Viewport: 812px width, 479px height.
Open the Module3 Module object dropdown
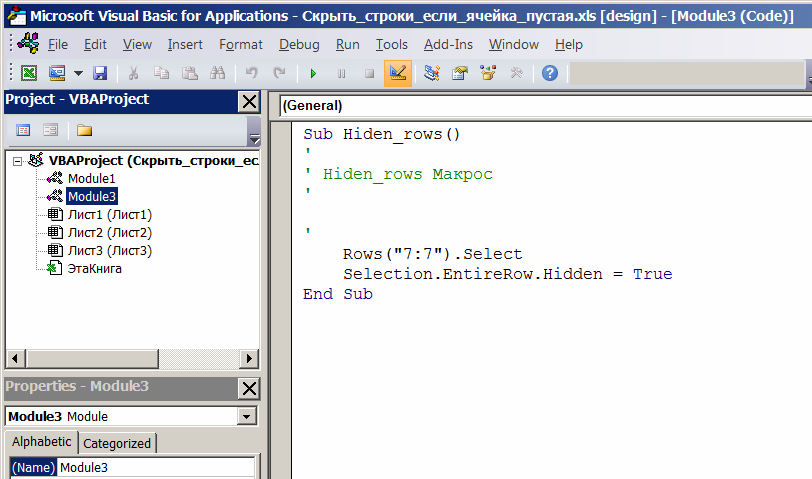tap(246, 416)
